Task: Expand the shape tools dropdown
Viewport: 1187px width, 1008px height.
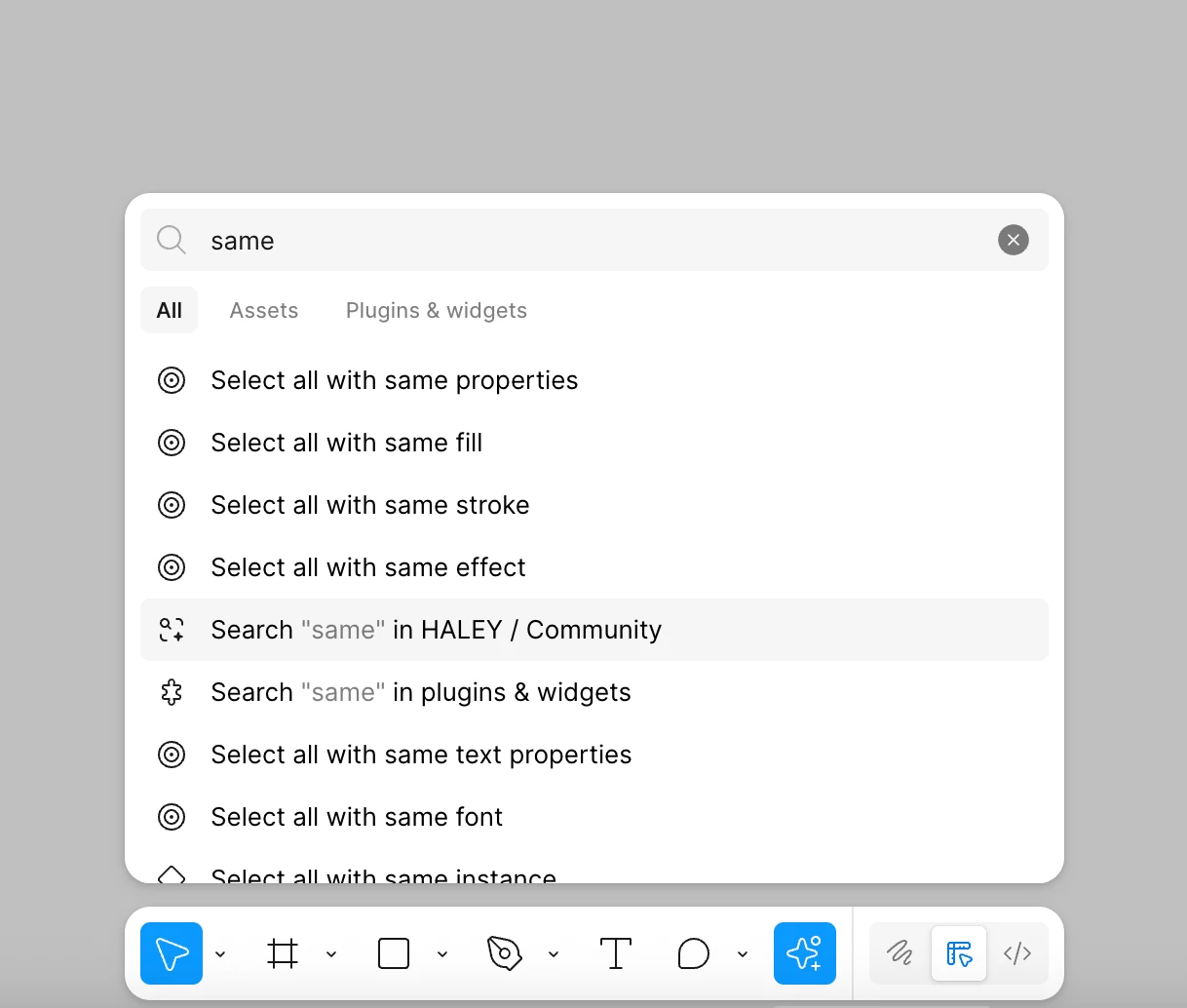Action: (x=442, y=954)
